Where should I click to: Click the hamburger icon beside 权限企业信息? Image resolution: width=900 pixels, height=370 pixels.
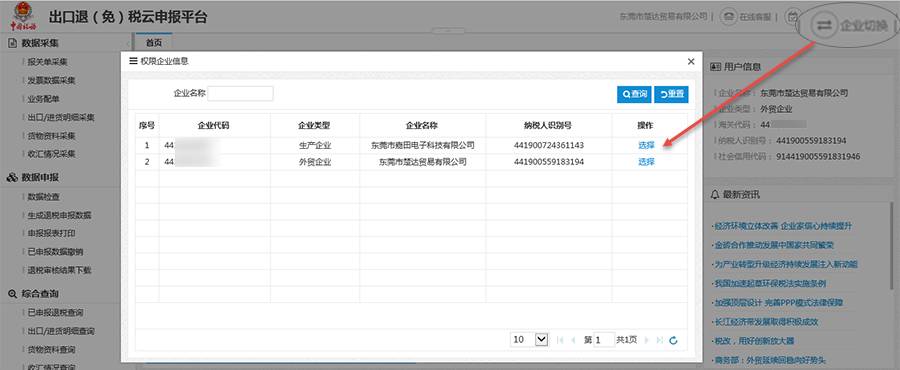[133, 61]
